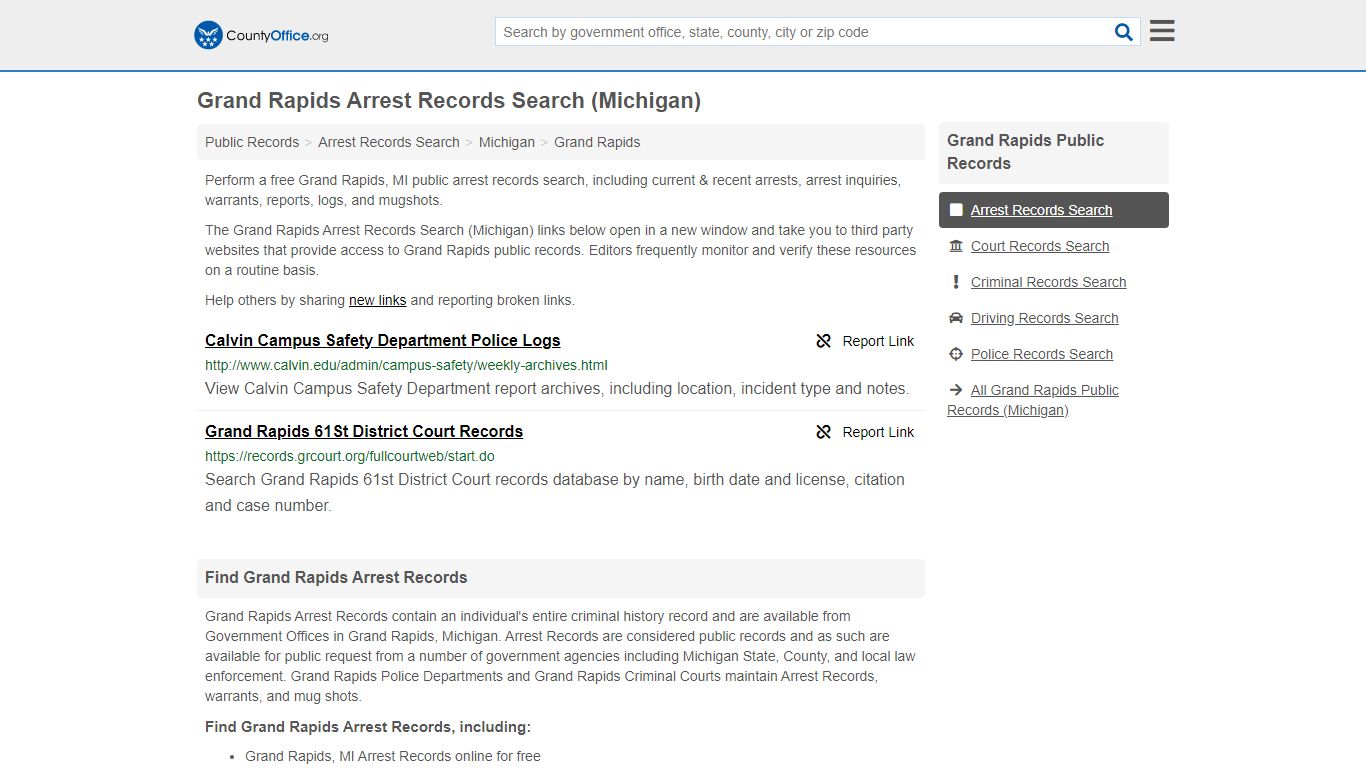Screen dimensions: 1366x768
Task: Click the magnifying glass search icon
Action: tap(1124, 32)
